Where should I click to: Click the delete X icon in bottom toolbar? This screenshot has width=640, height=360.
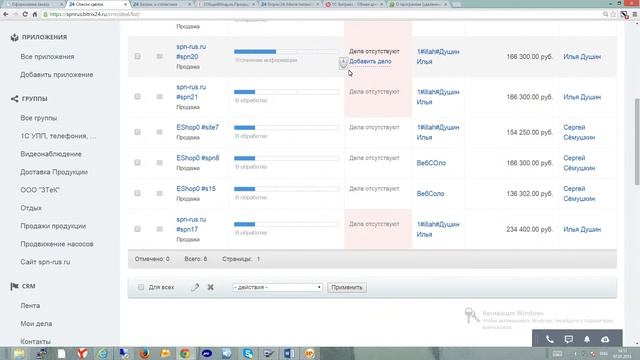pos(211,287)
